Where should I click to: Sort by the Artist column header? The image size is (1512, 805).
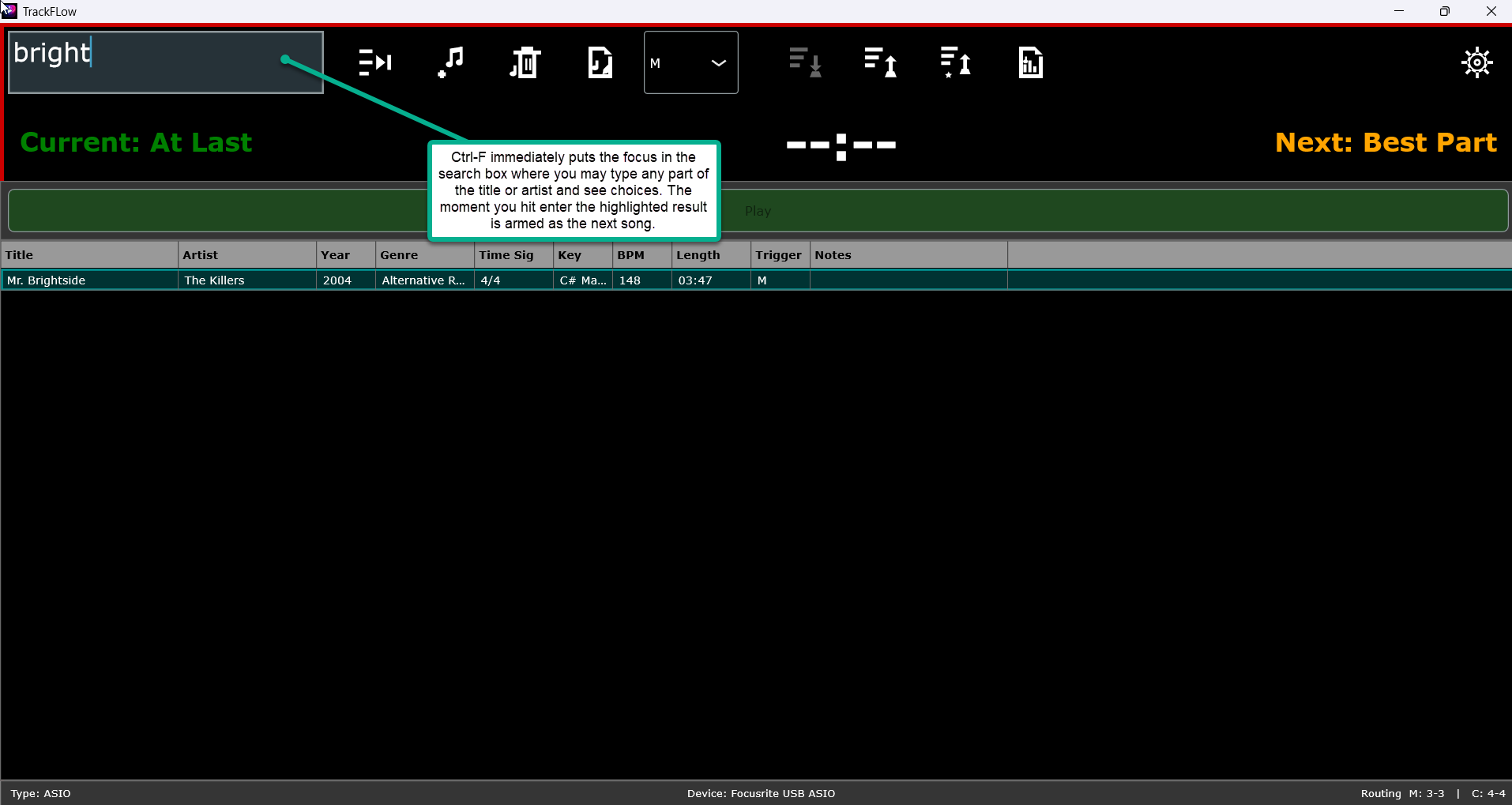pyautogui.click(x=246, y=255)
